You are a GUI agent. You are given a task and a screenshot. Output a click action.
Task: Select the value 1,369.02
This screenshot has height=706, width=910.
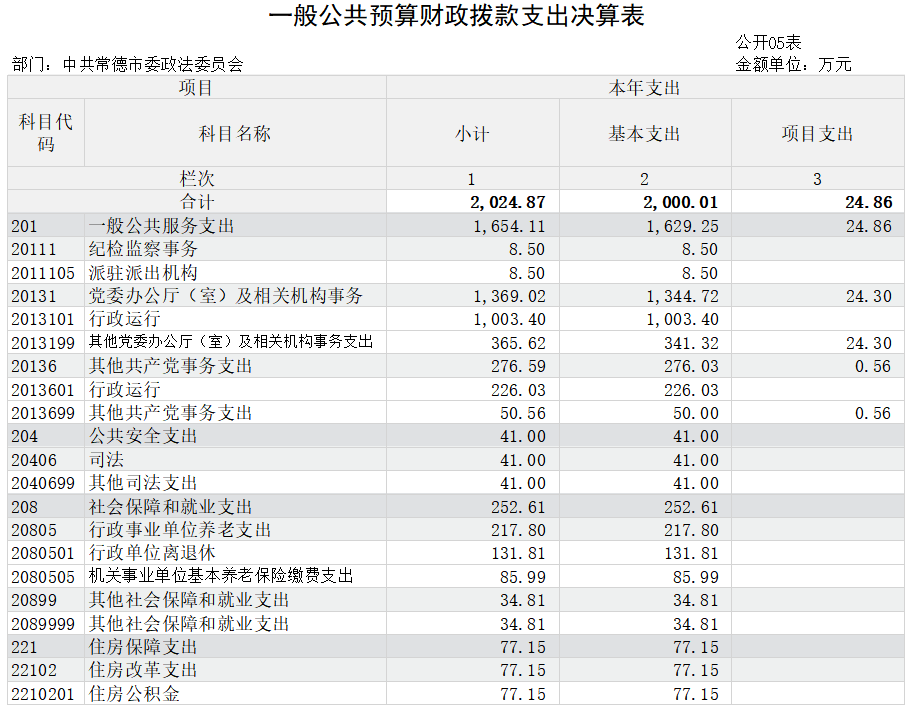pos(510,296)
